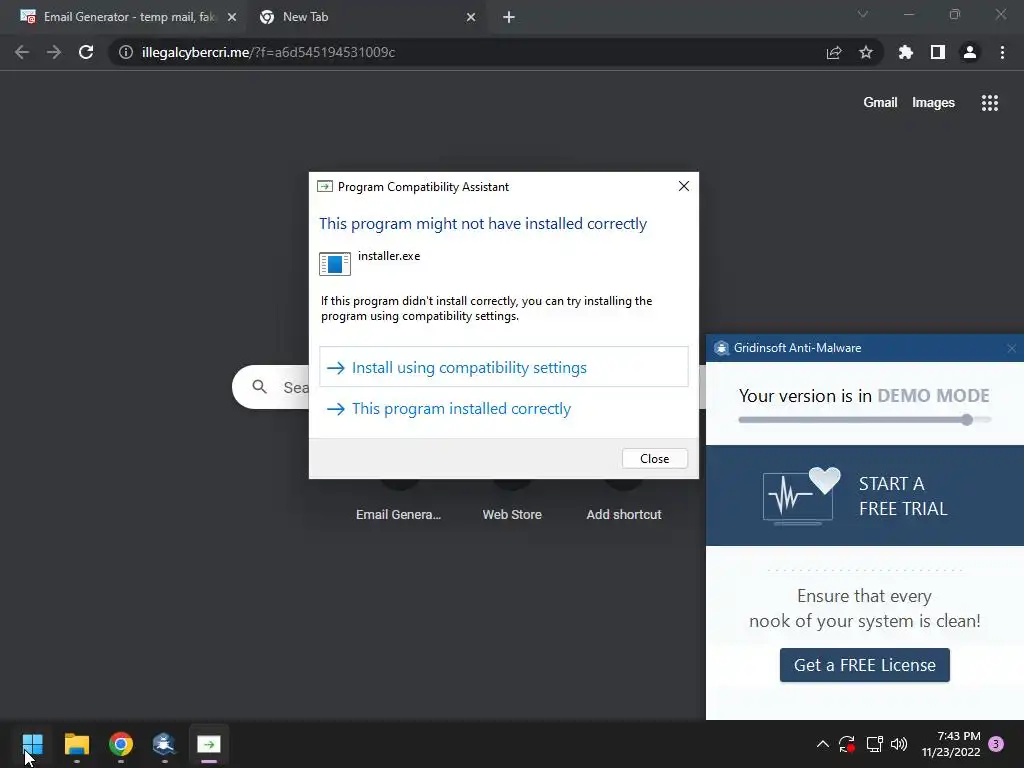The width and height of the screenshot is (1024, 768).
Task: Click the installer.exe program icon
Action: click(334, 263)
